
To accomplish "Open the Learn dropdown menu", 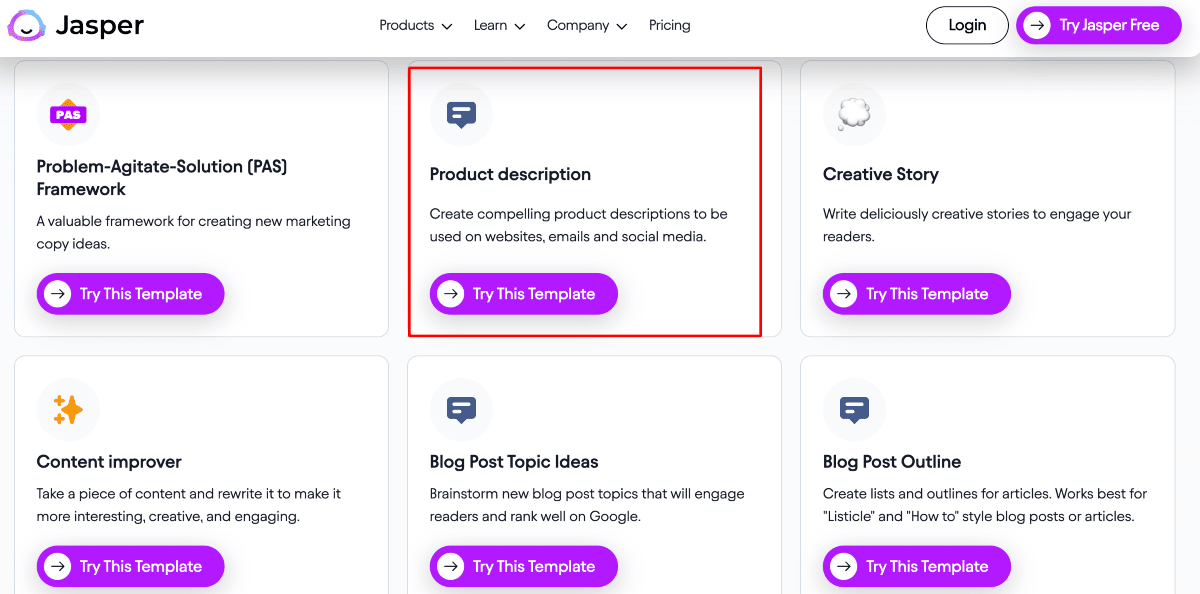I will point(499,26).
